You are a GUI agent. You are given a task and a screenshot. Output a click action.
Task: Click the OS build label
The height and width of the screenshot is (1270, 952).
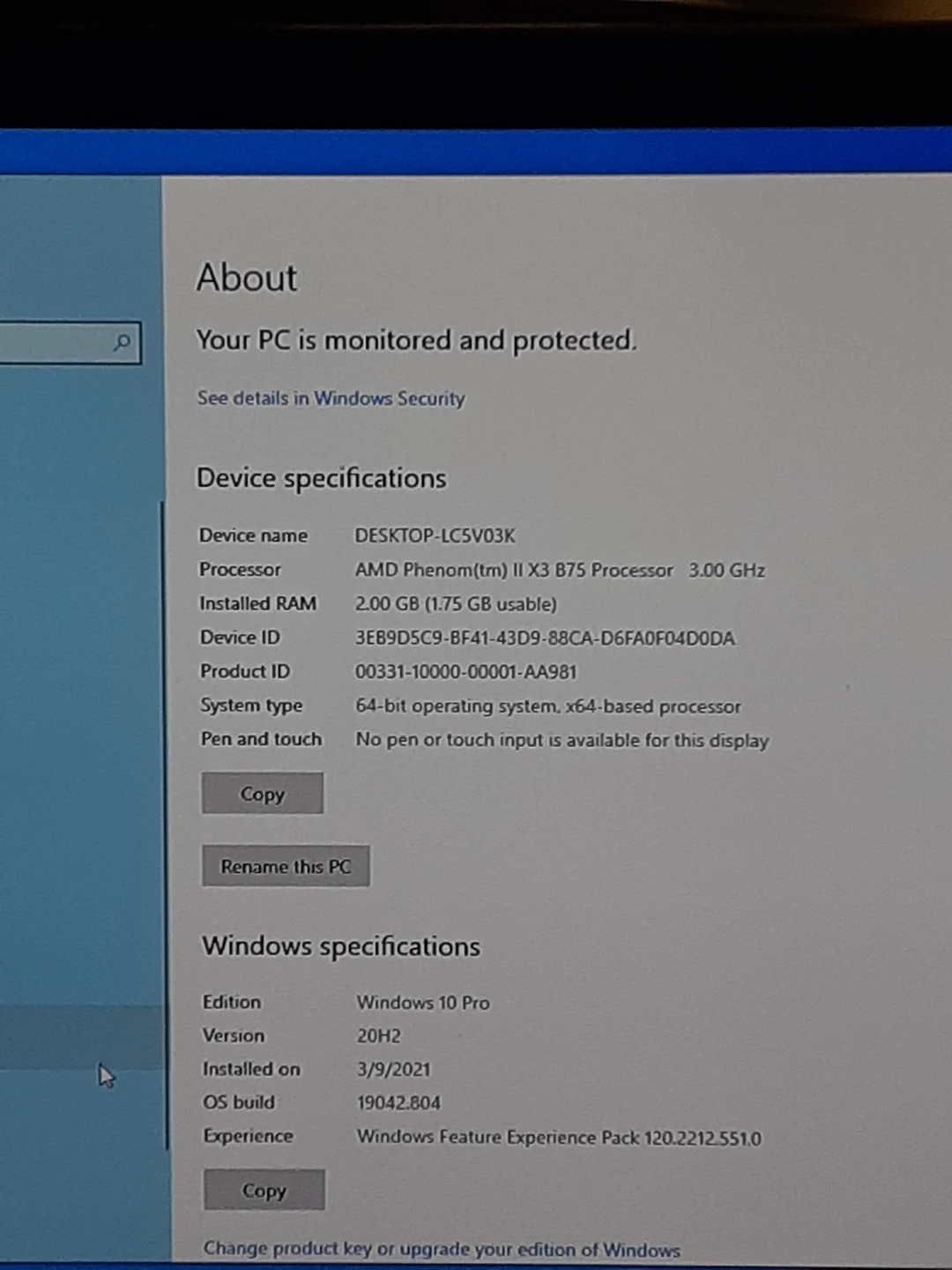(239, 1102)
